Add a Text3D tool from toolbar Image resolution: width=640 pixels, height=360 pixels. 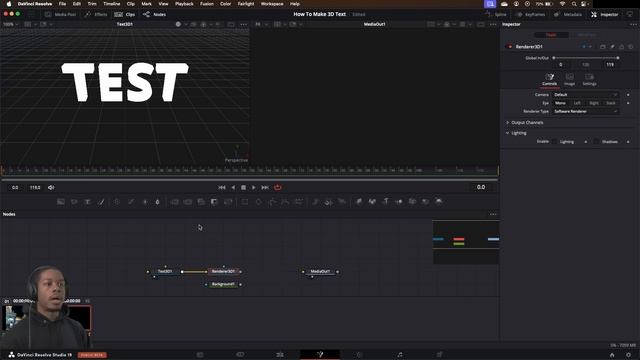pyautogui.click(x=385, y=201)
